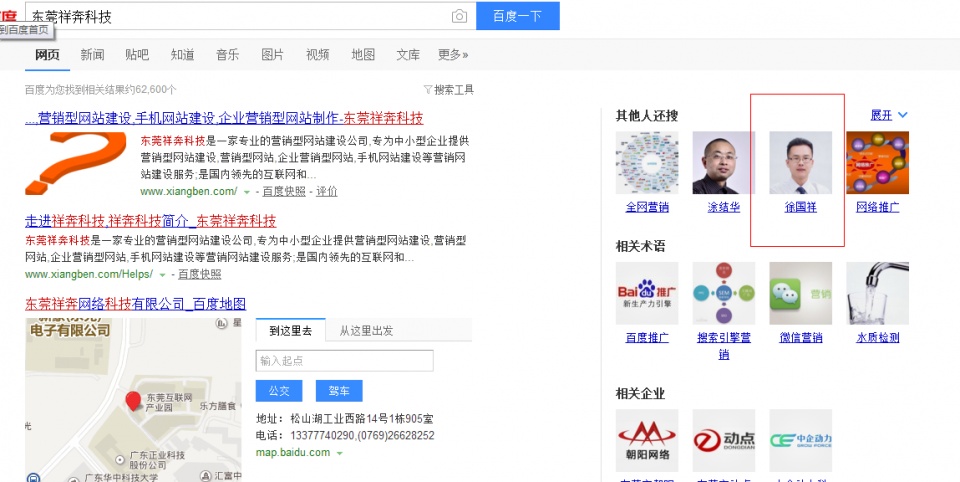Click the camera image-search icon
Screen dimensions: 960x482
coord(459,17)
